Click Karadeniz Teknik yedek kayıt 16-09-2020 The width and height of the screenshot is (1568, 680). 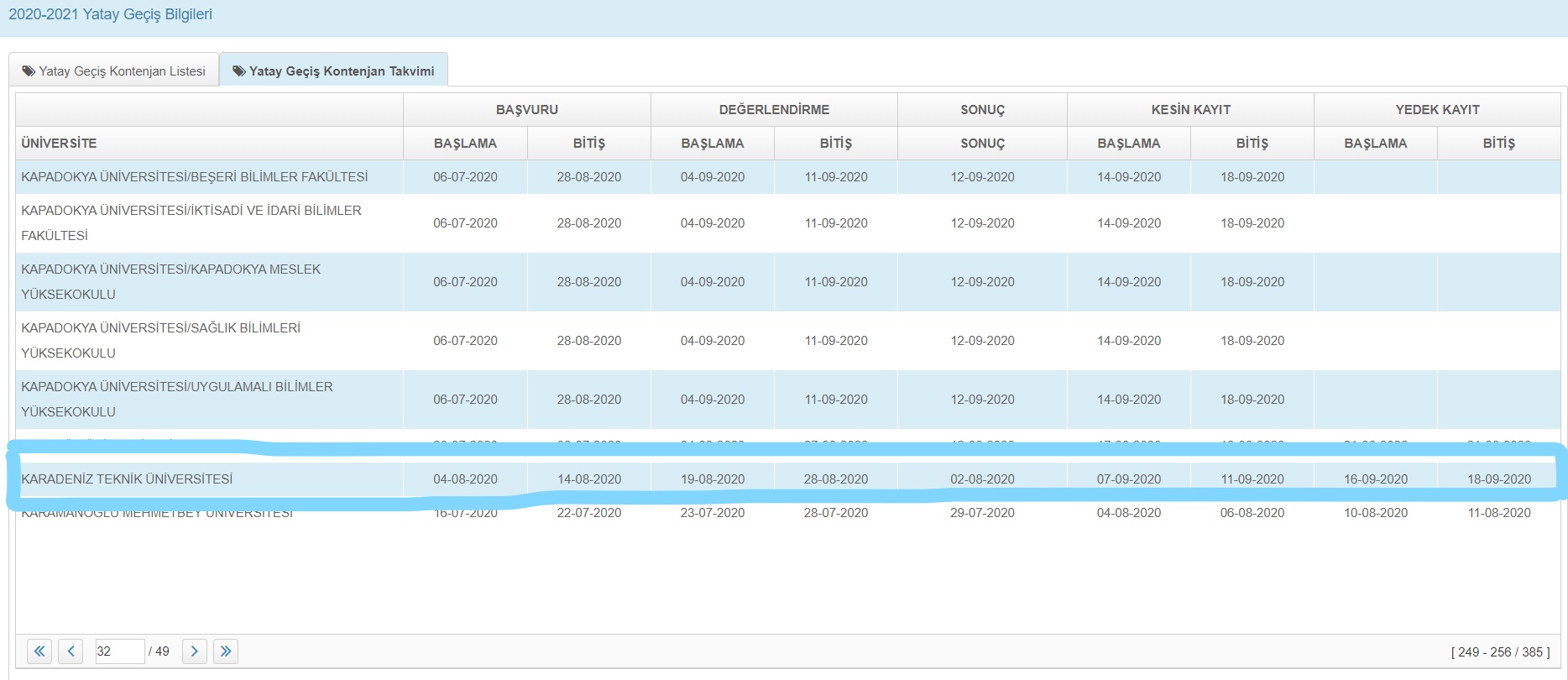pos(1376,479)
